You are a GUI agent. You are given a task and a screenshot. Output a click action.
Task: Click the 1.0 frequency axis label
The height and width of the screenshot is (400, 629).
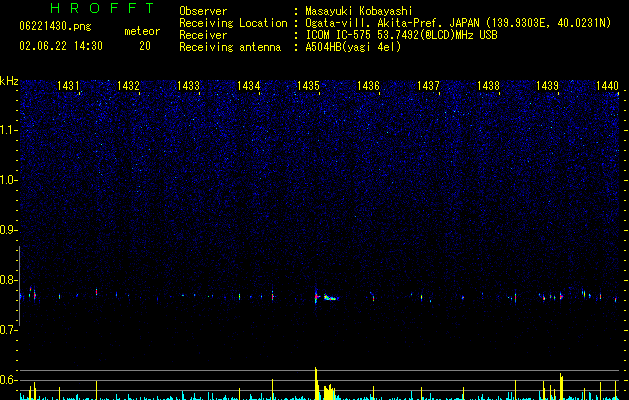pos(8,180)
